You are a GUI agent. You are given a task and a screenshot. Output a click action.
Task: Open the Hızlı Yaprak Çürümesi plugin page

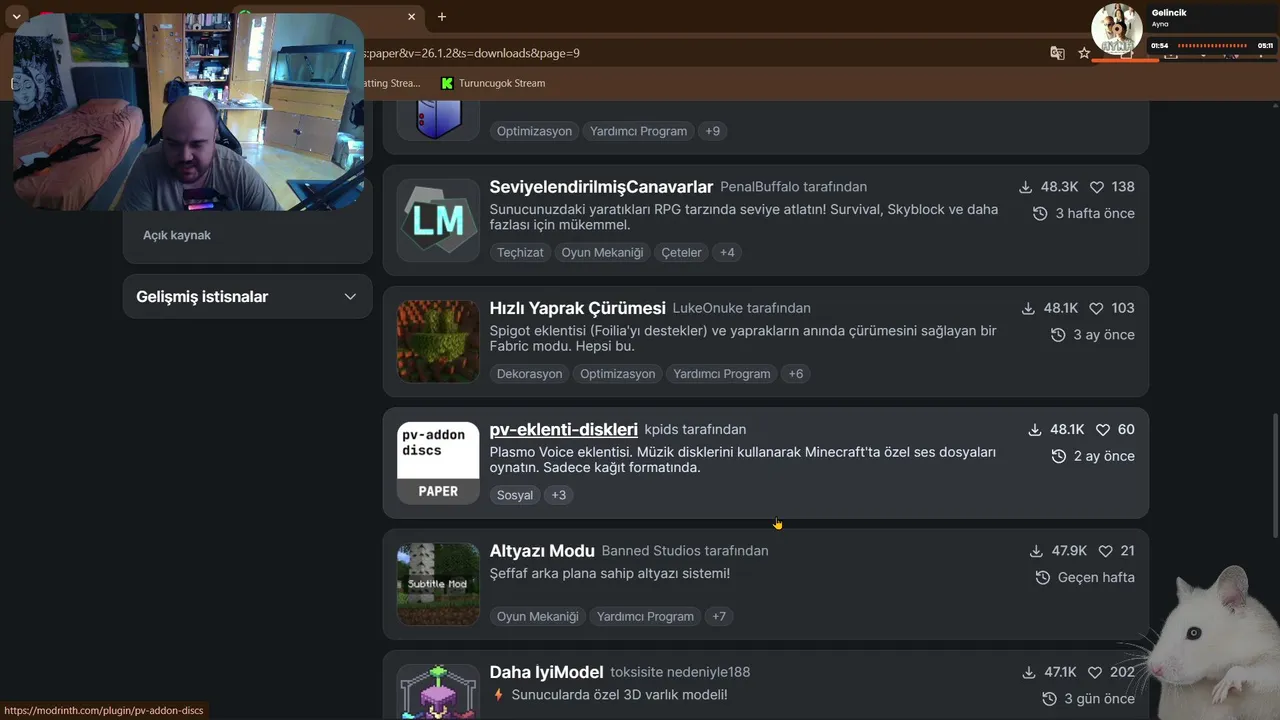click(577, 308)
